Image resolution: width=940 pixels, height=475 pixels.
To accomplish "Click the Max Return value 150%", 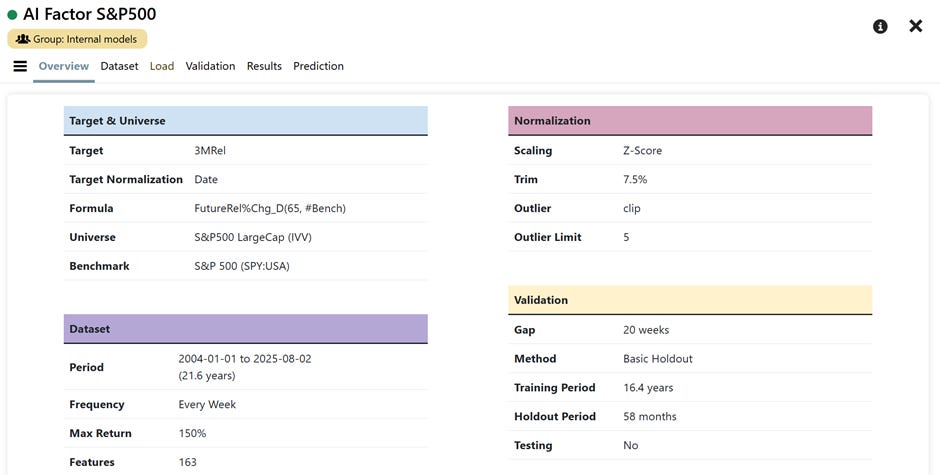I will click(192, 433).
